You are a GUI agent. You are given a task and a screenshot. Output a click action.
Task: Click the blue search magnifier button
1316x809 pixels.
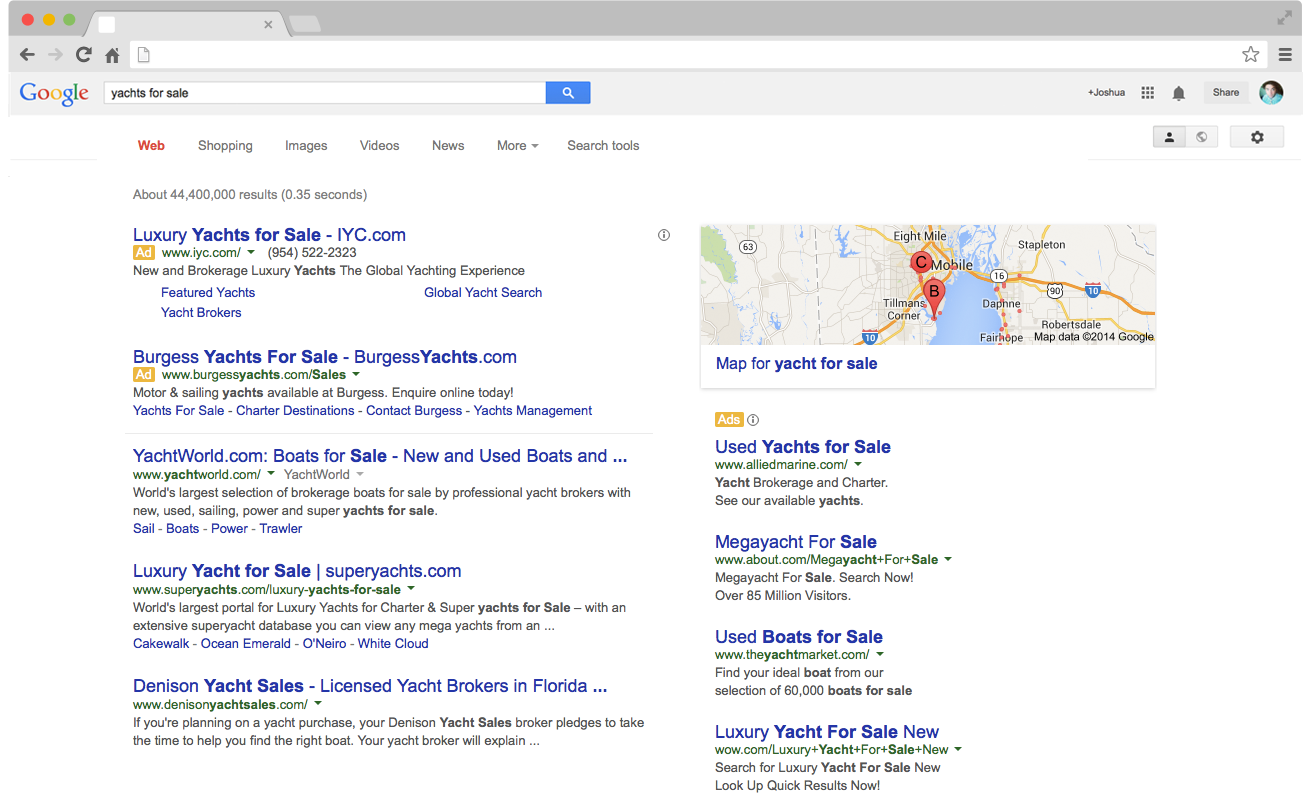[568, 93]
